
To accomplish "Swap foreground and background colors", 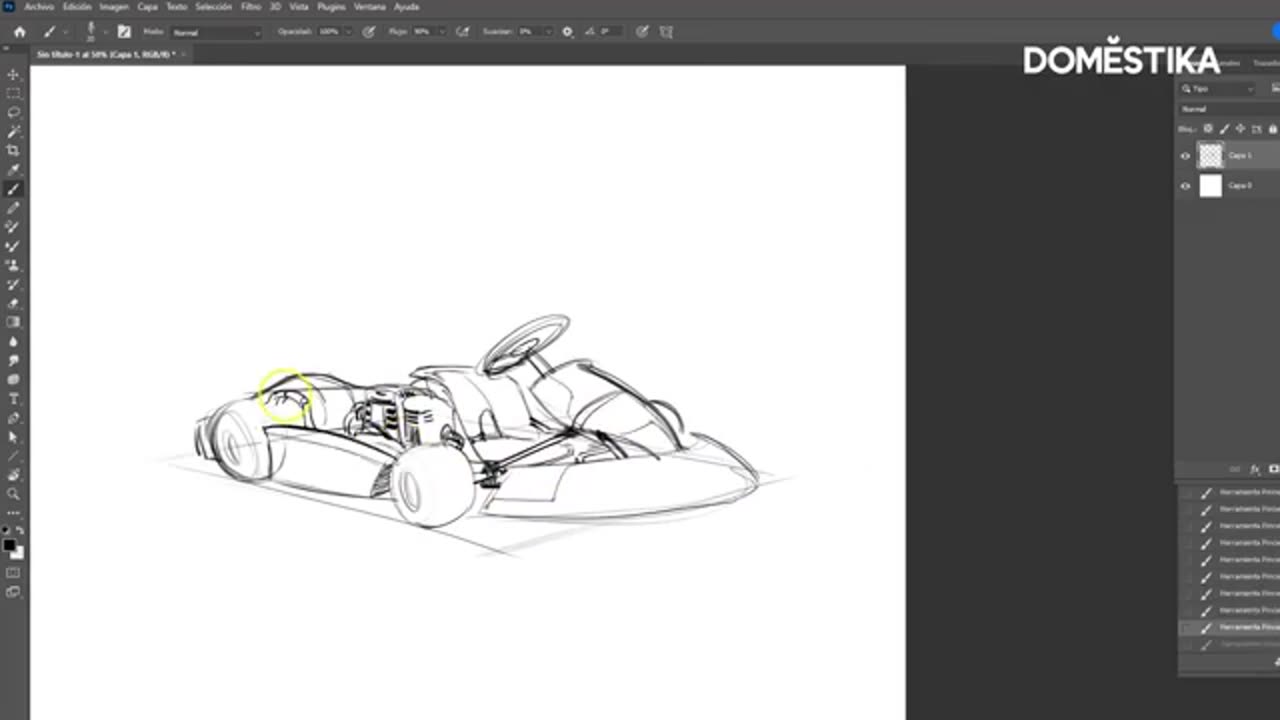I will [x=19, y=530].
